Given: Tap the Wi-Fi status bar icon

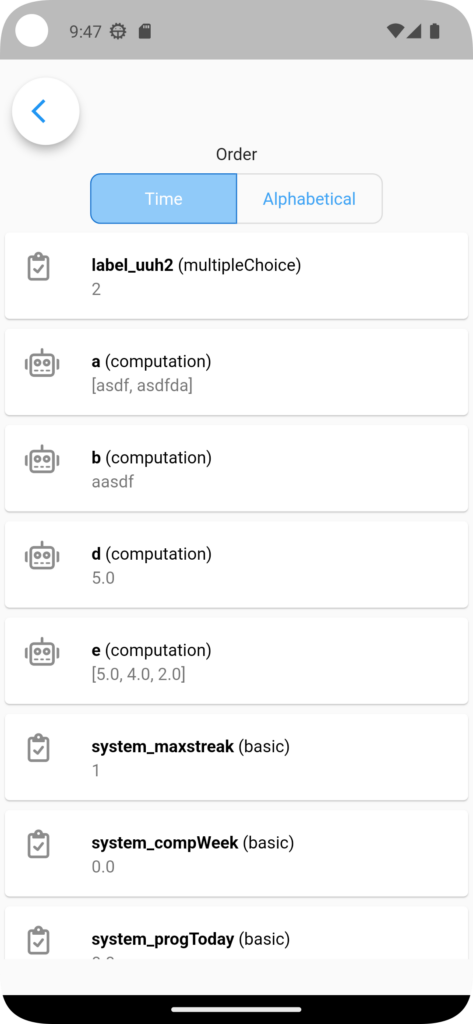Looking at the screenshot, I should [395, 31].
